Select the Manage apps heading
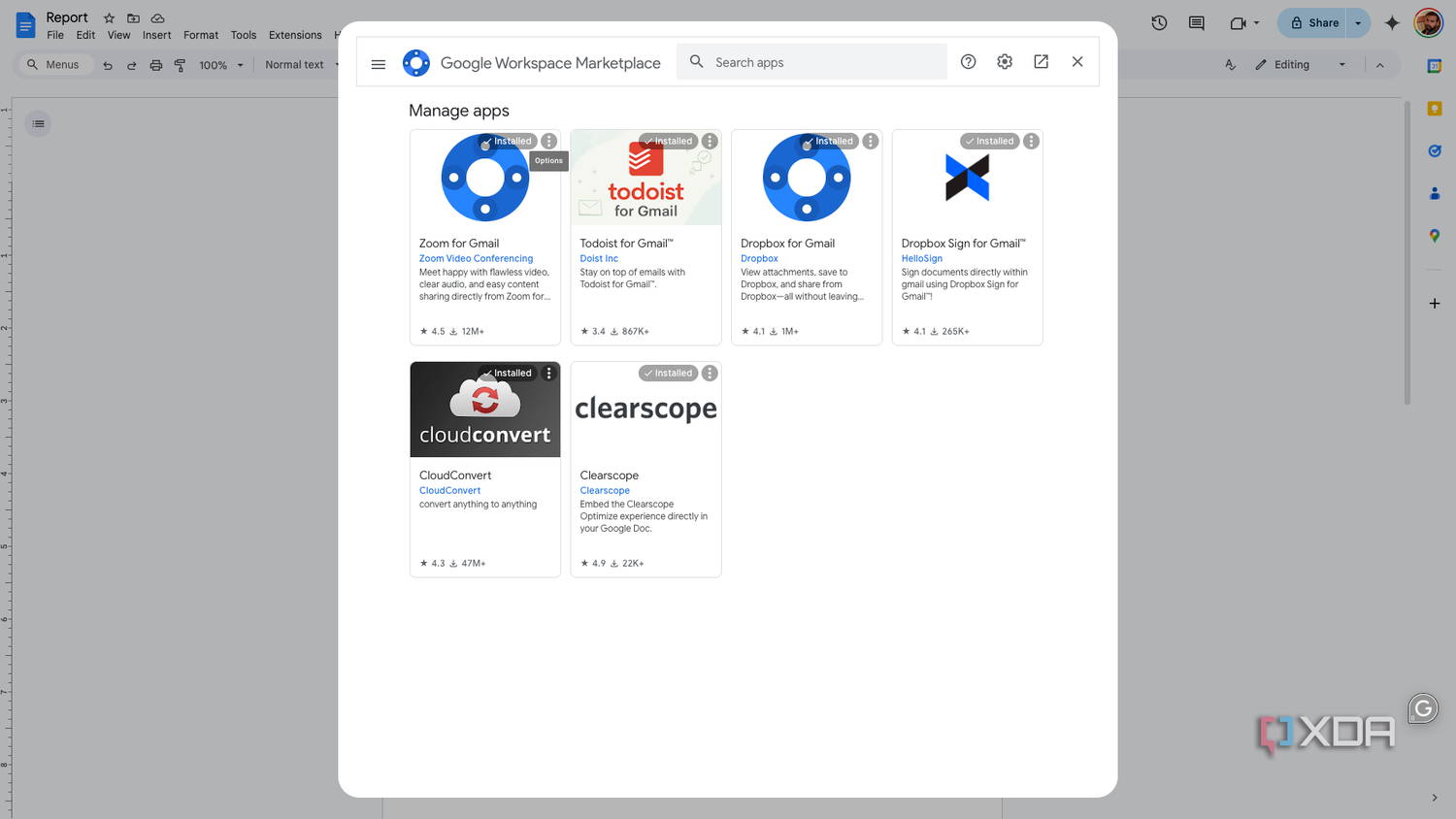 point(459,111)
